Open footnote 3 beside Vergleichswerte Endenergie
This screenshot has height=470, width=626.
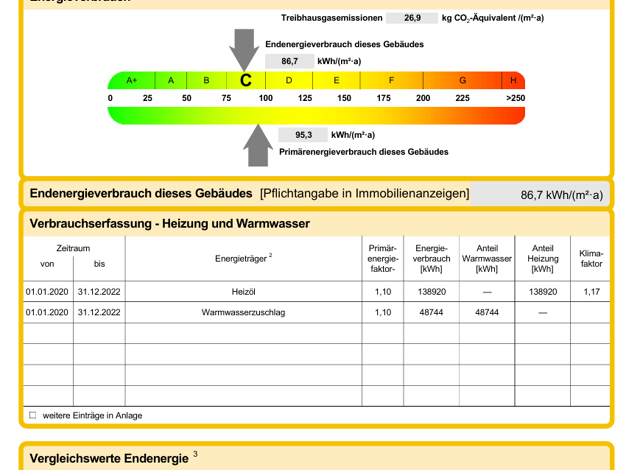(195, 455)
